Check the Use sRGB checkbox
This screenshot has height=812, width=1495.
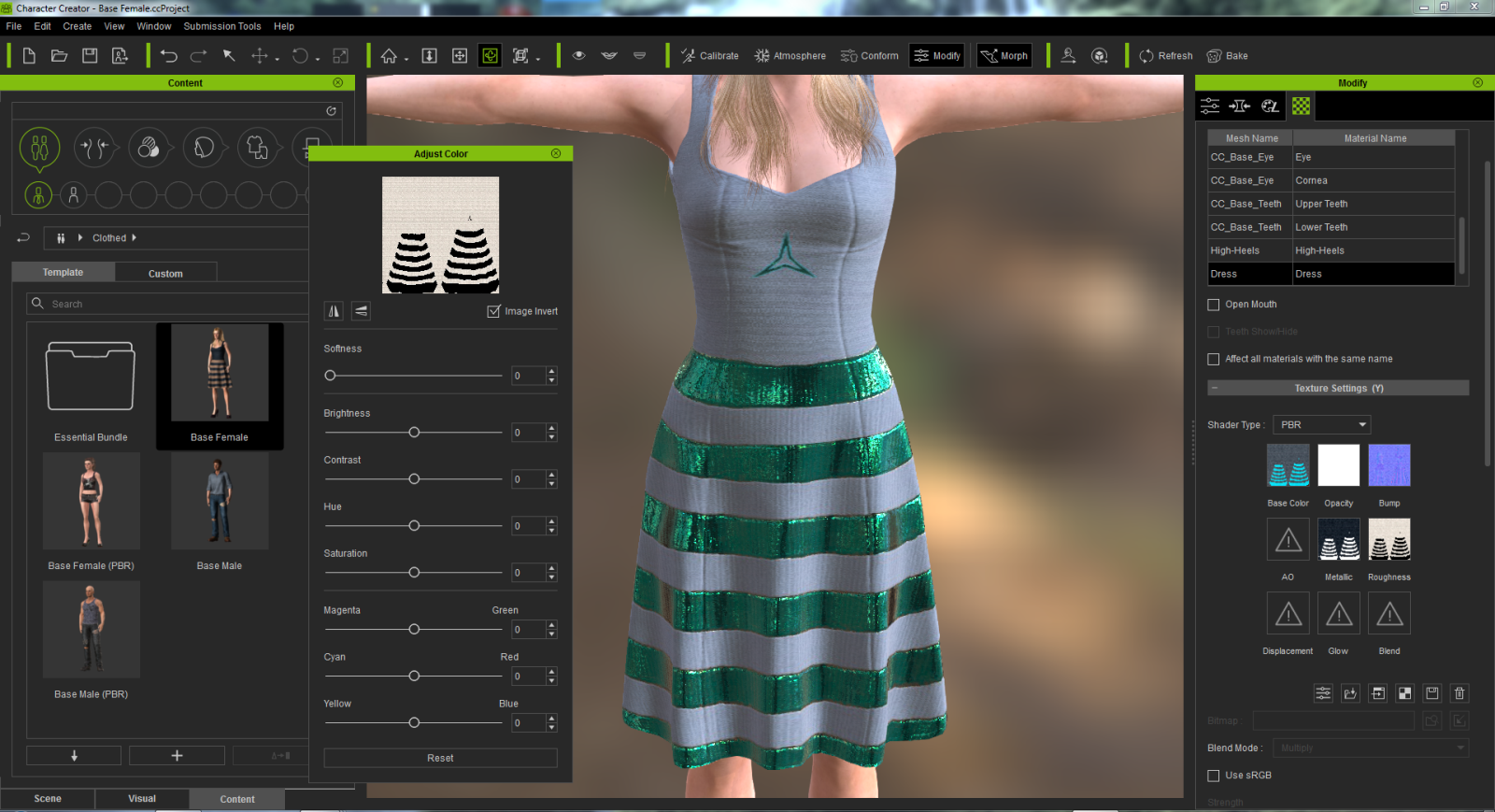[x=1214, y=776]
